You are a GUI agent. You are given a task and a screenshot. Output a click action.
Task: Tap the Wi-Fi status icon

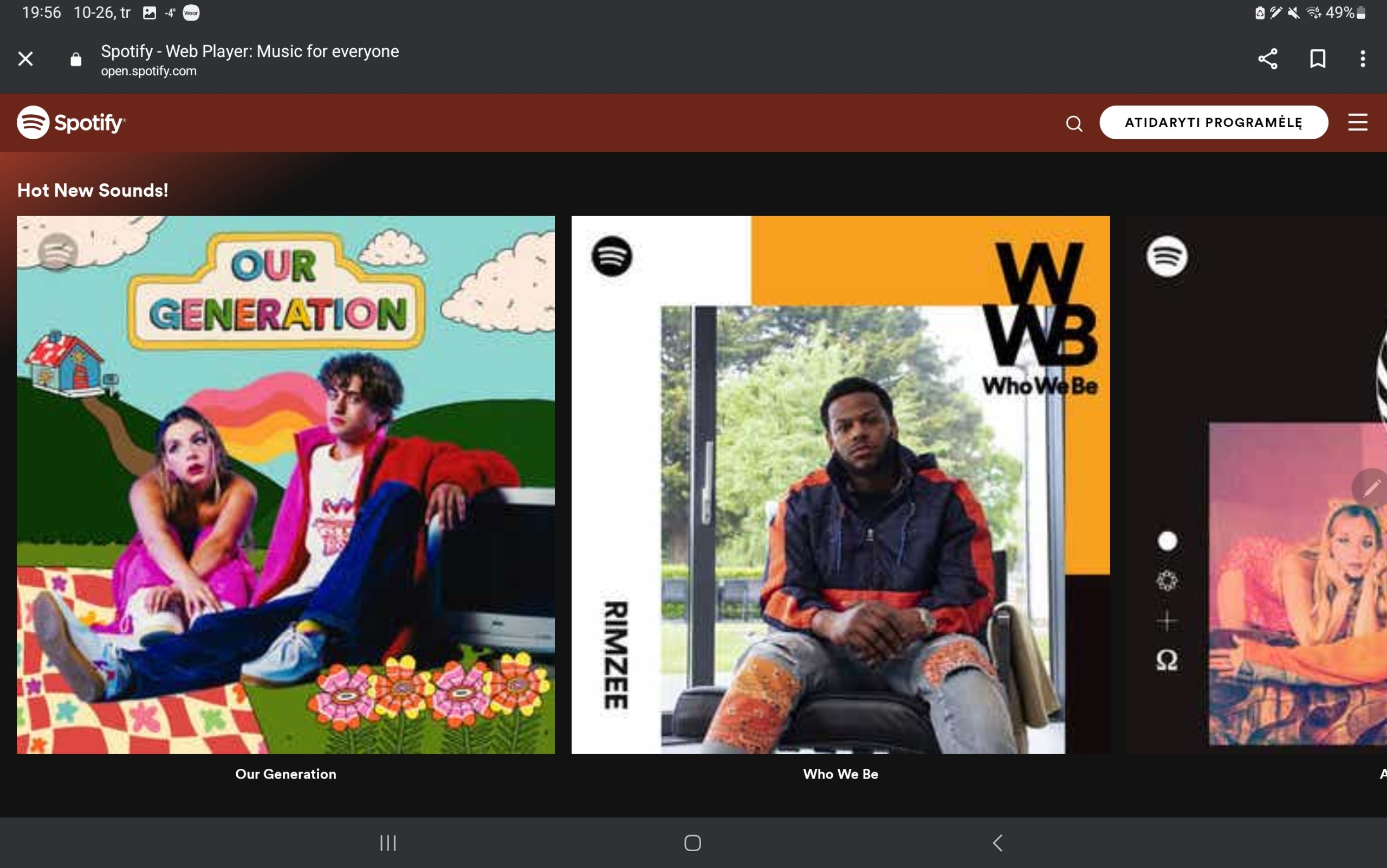click(x=1313, y=12)
